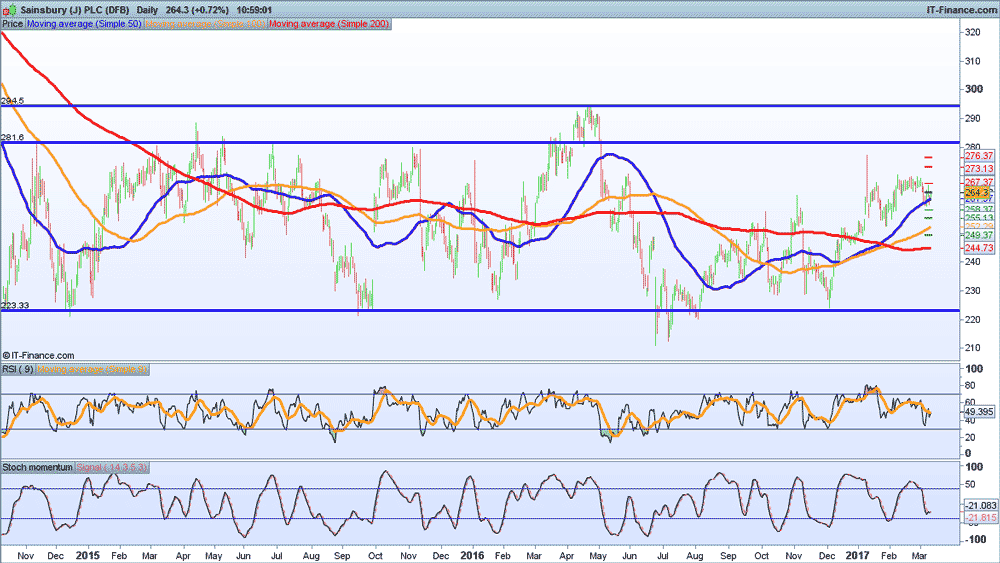Click the 2016 year label on time axis

click(472, 555)
